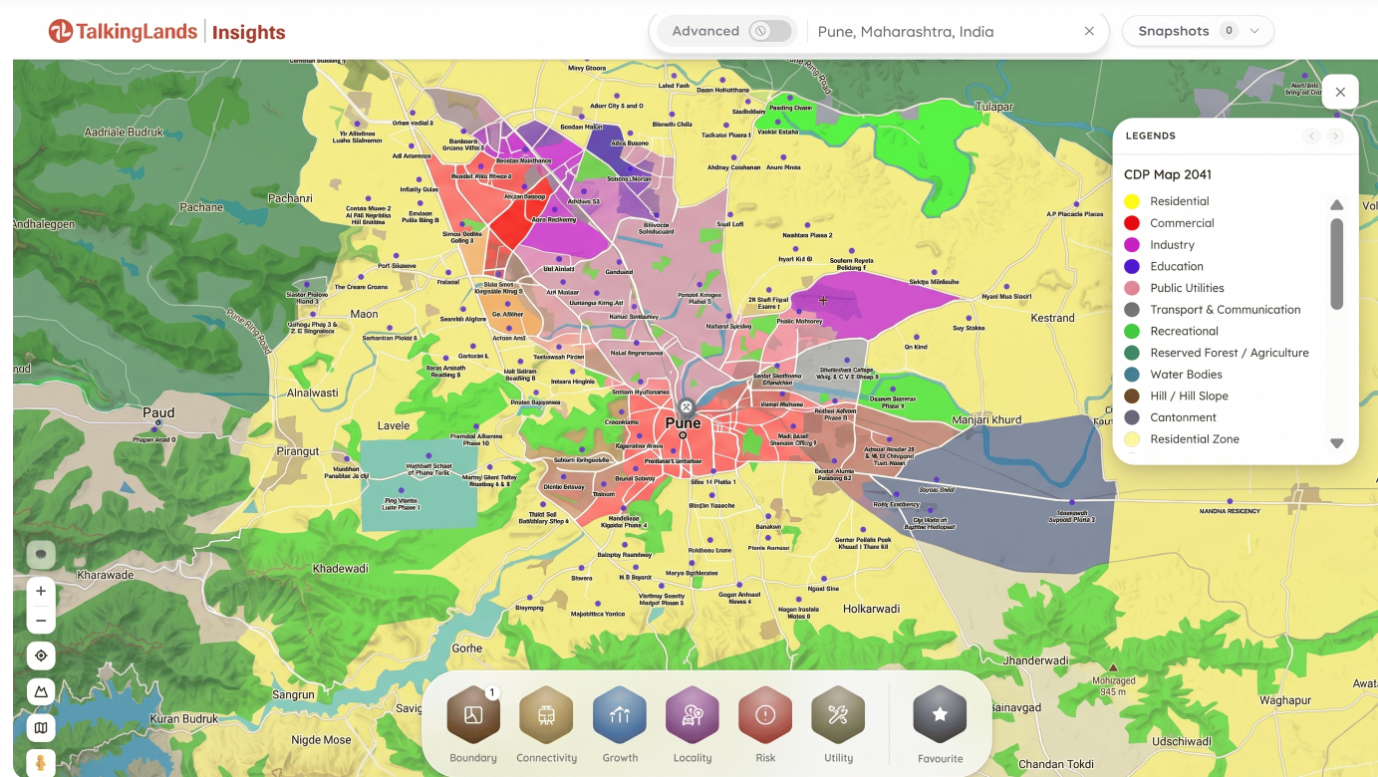Go to next legend page arrow
The width and height of the screenshot is (1378, 777).
pos(1335,136)
